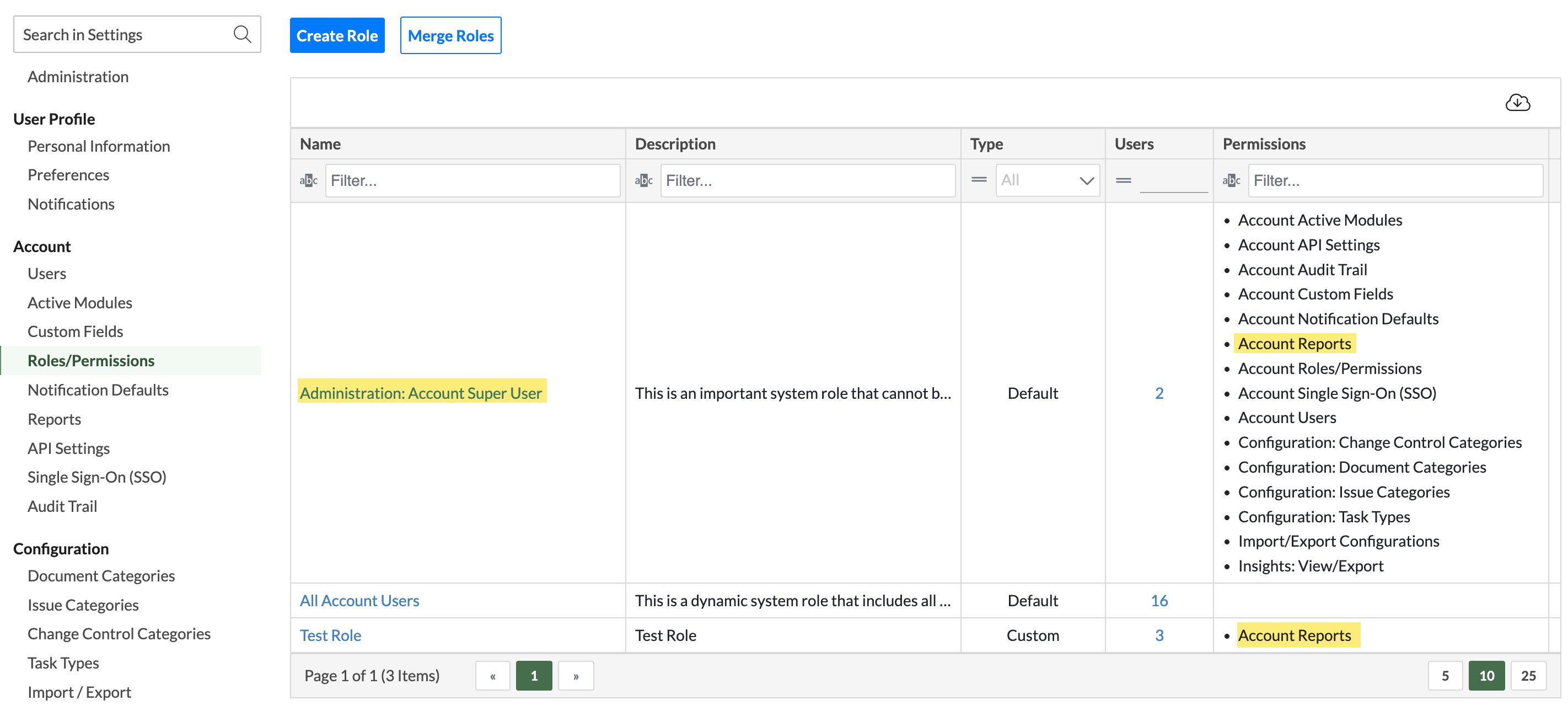Open Notifications under User Profile
The image size is (1568, 727).
[x=71, y=204]
